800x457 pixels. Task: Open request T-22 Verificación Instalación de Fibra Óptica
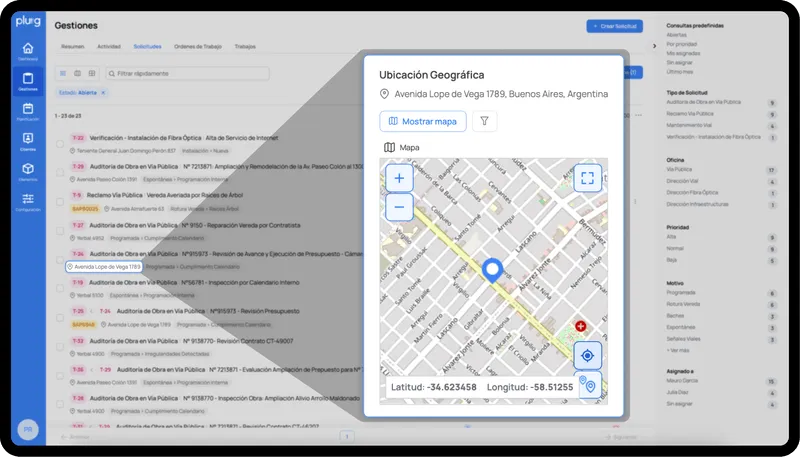click(x=184, y=138)
